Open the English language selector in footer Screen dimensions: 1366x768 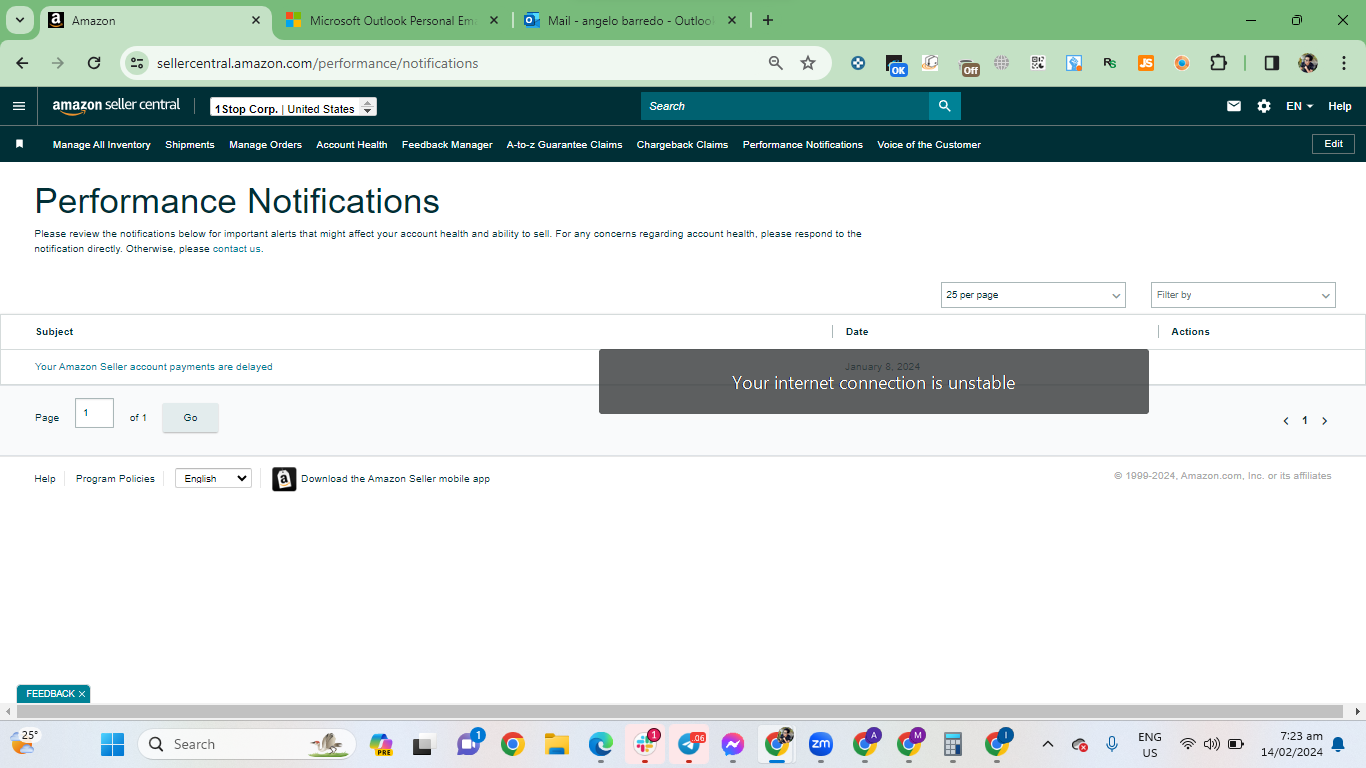pyautogui.click(x=213, y=479)
